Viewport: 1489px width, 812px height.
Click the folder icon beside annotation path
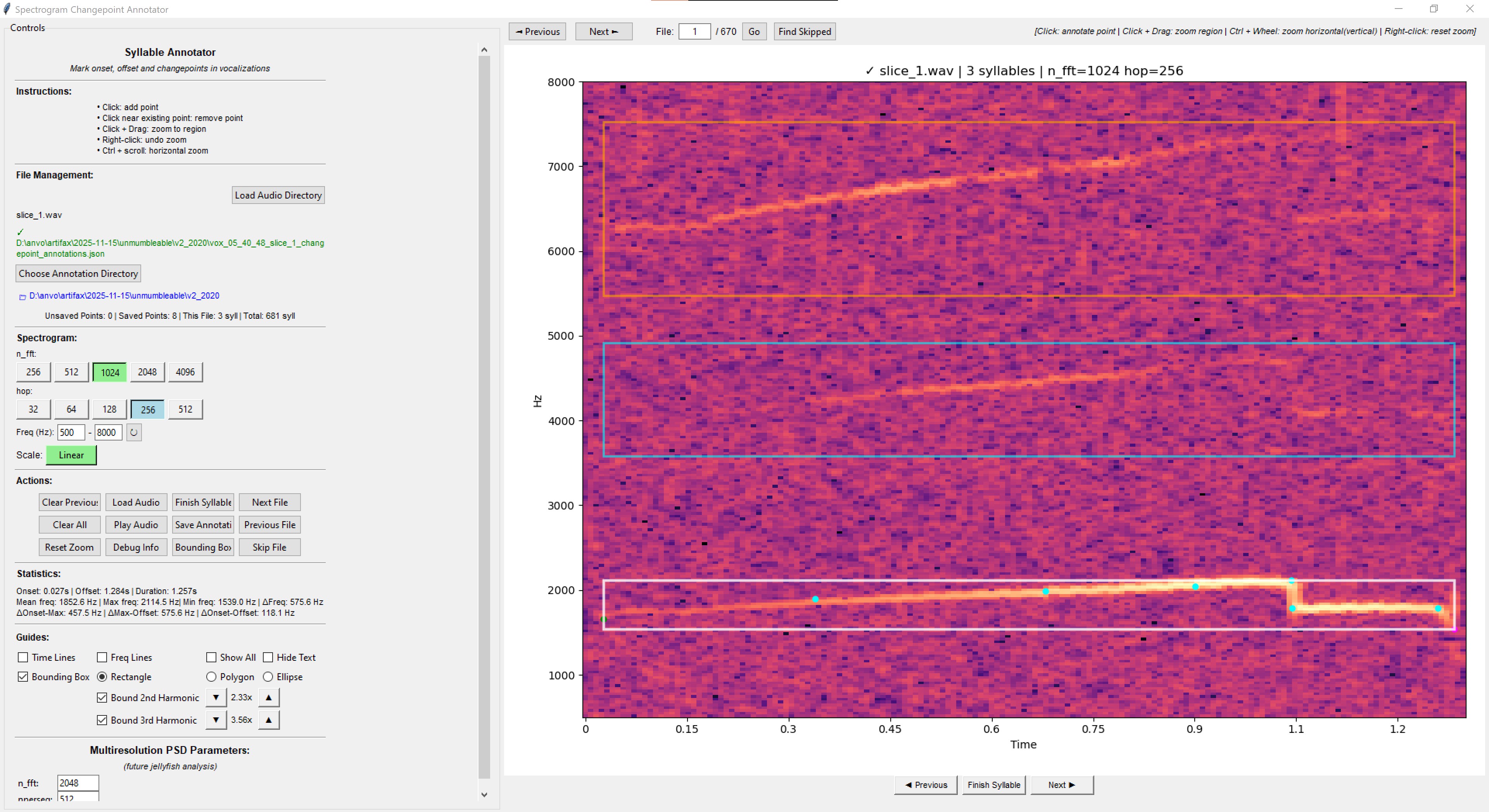pos(22,297)
